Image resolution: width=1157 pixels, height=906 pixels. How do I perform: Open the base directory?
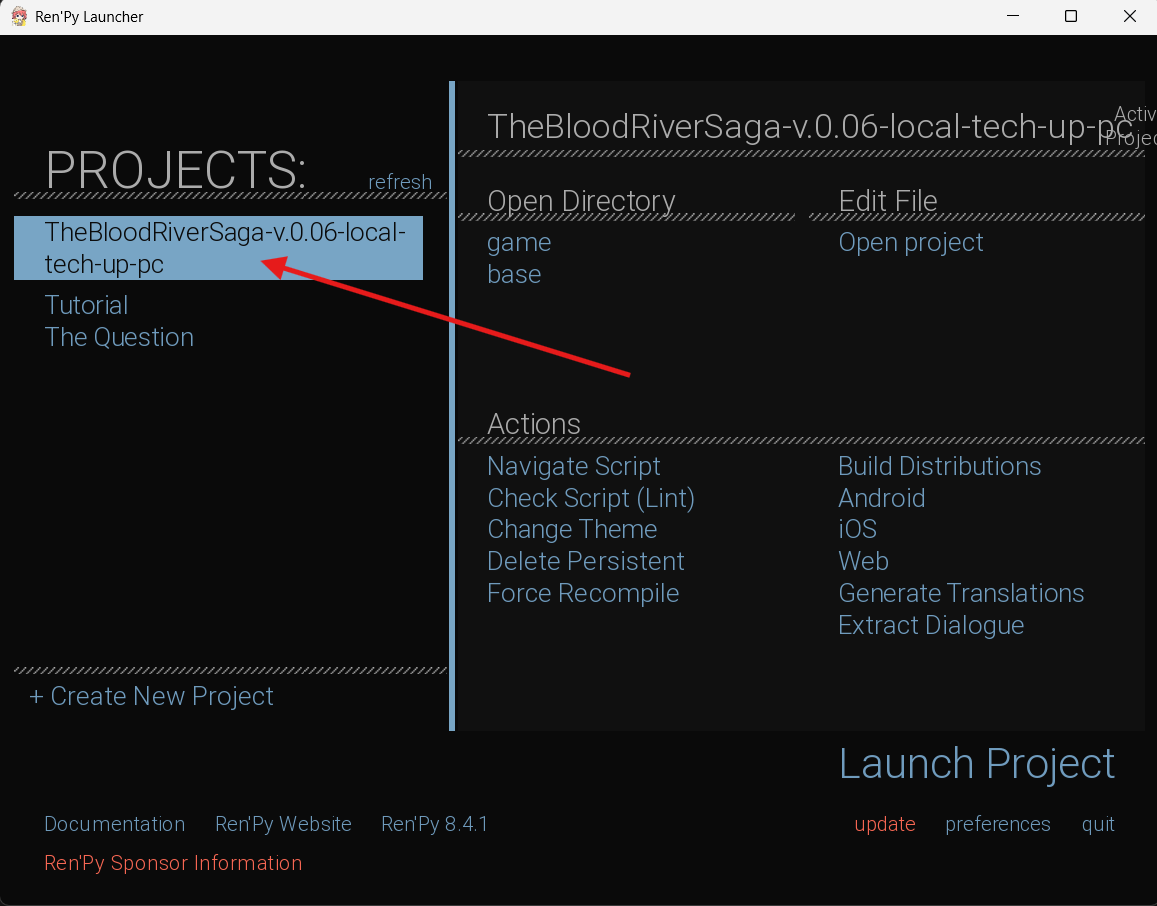514,274
